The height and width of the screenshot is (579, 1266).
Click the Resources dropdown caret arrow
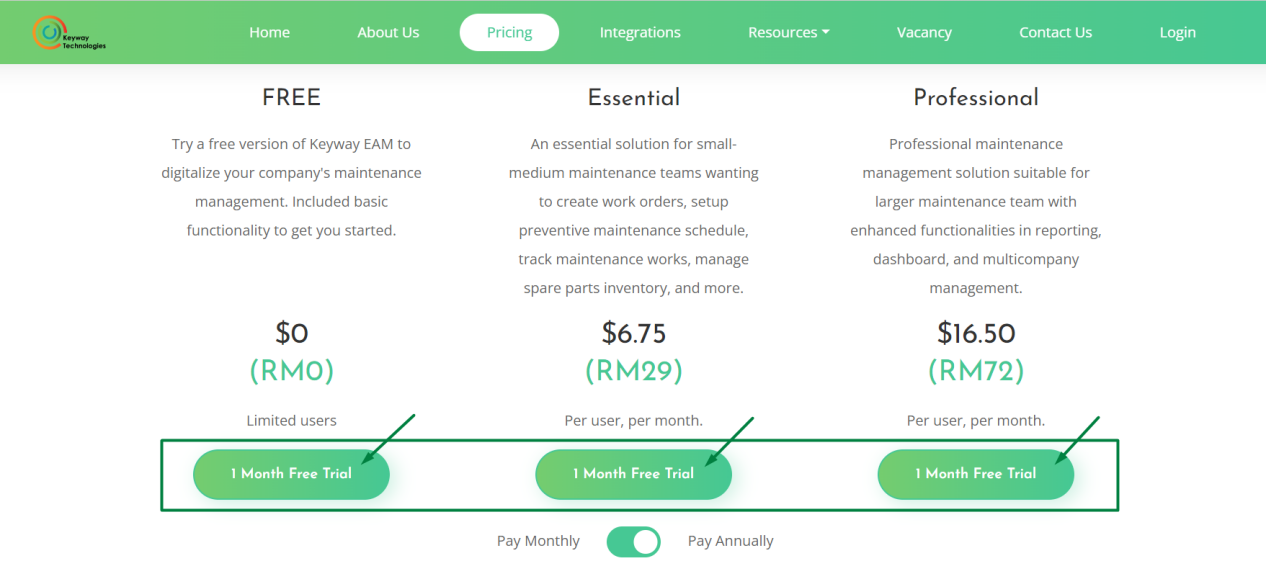[x=826, y=33]
